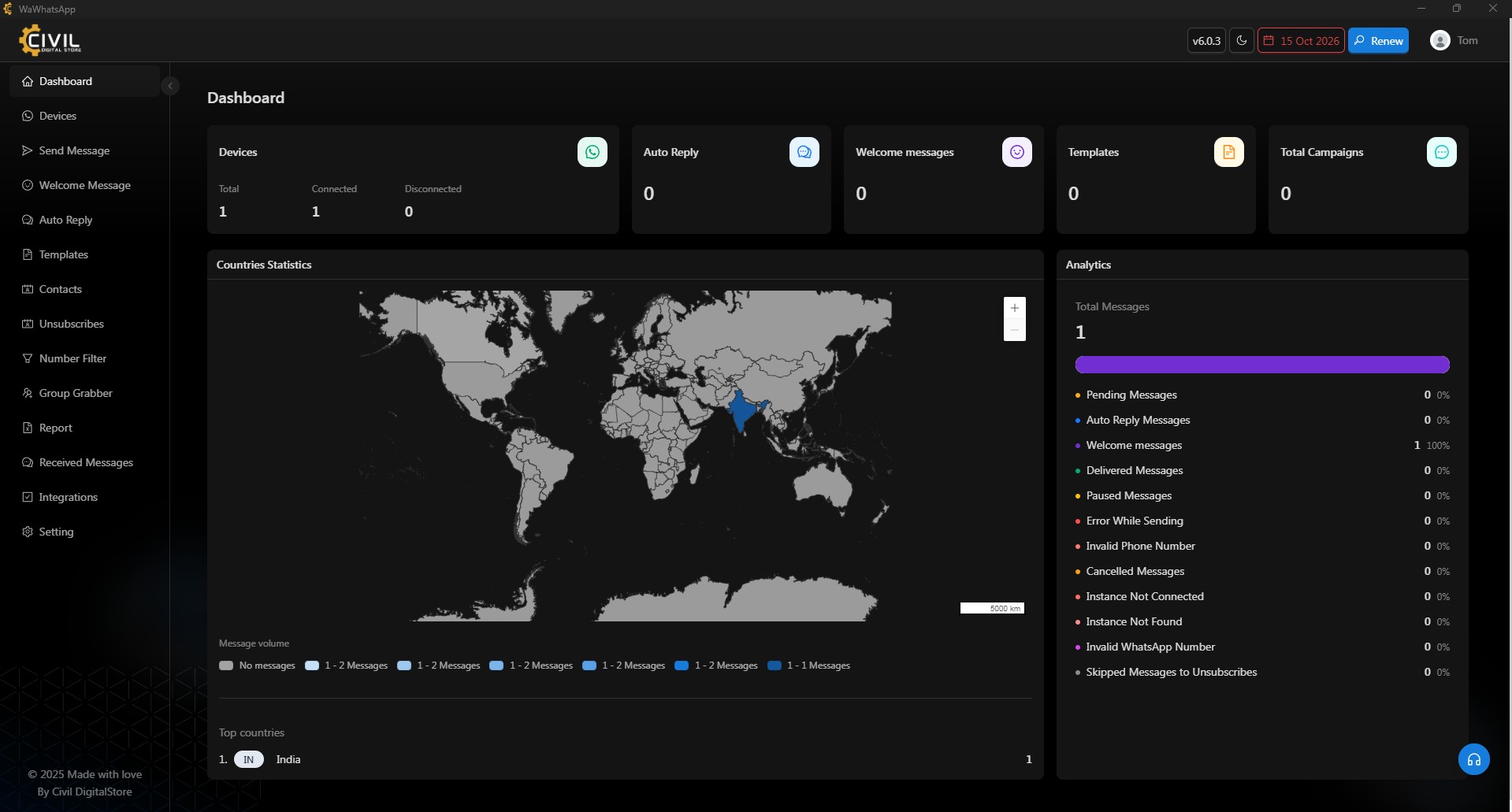The width and height of the screenshot is (1512, 812).
Task: Click the 15 Oct 2026 expiry date button
Action: (x=1301, y=41)
